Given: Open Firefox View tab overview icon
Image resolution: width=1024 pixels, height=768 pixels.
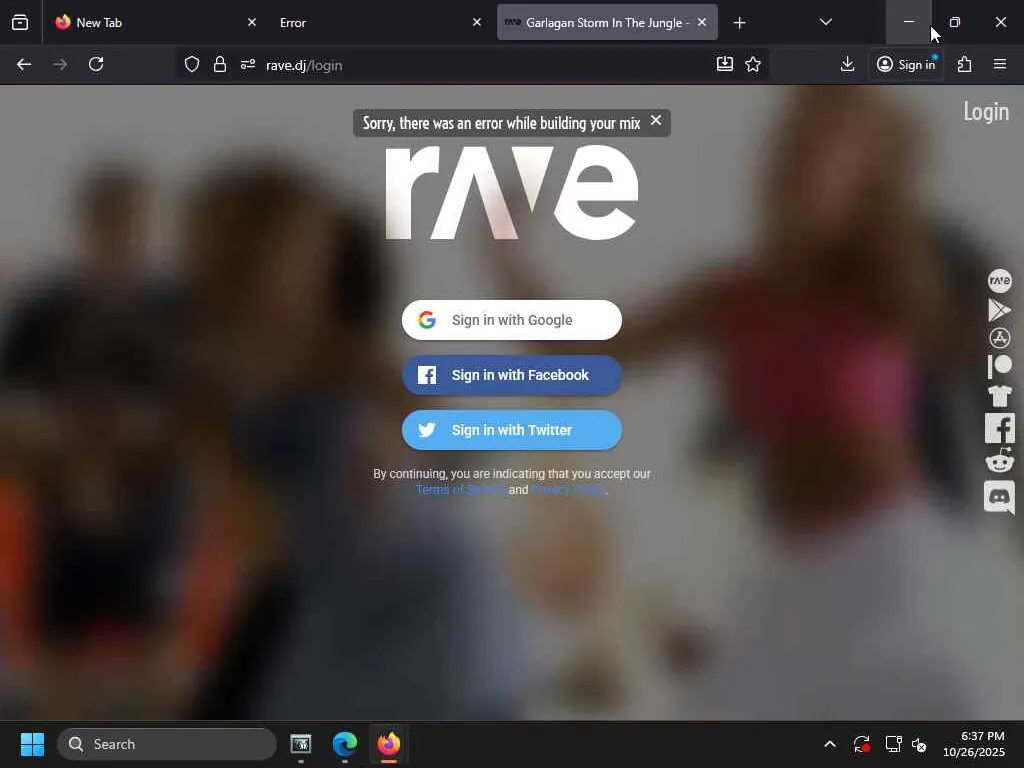Looking at the screenshot, I should 20,22.
